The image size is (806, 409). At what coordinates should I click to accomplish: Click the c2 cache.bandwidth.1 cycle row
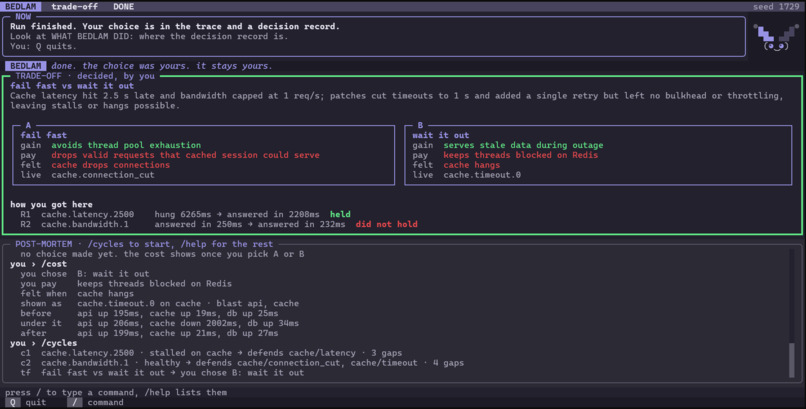(242, 363)
